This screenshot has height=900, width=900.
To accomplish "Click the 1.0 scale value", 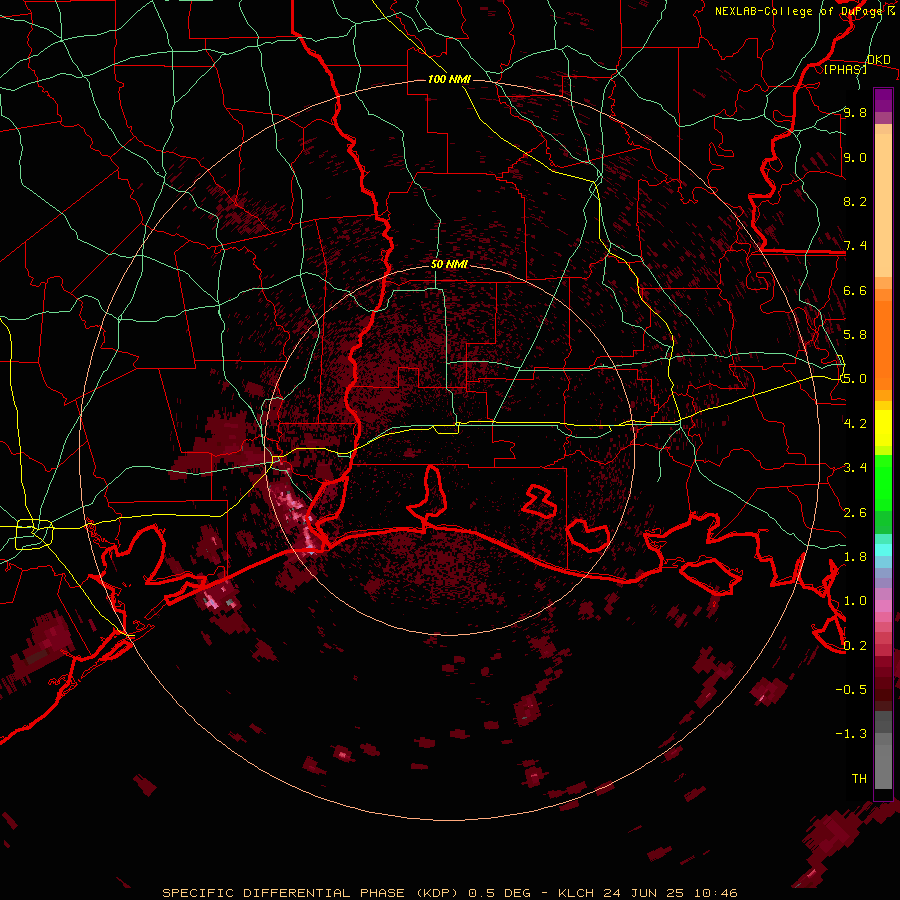I will pos(855,600).
